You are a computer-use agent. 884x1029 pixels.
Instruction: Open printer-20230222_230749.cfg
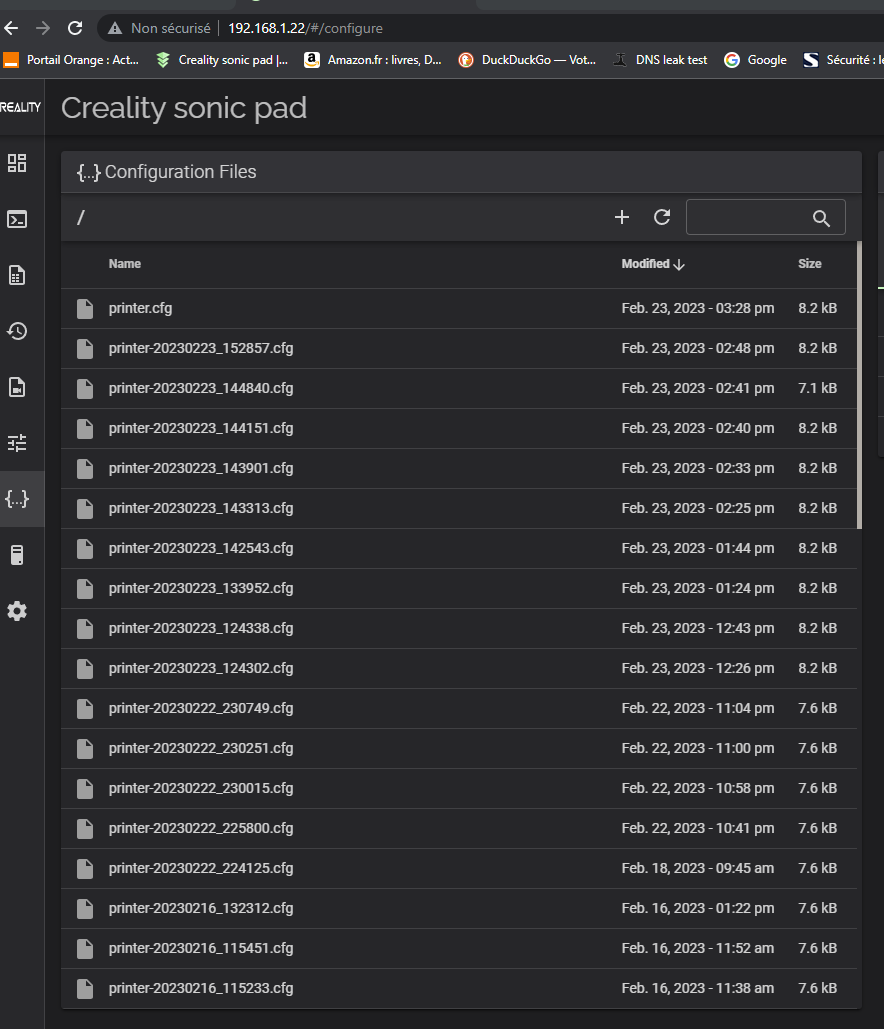(x=201, y=709)
